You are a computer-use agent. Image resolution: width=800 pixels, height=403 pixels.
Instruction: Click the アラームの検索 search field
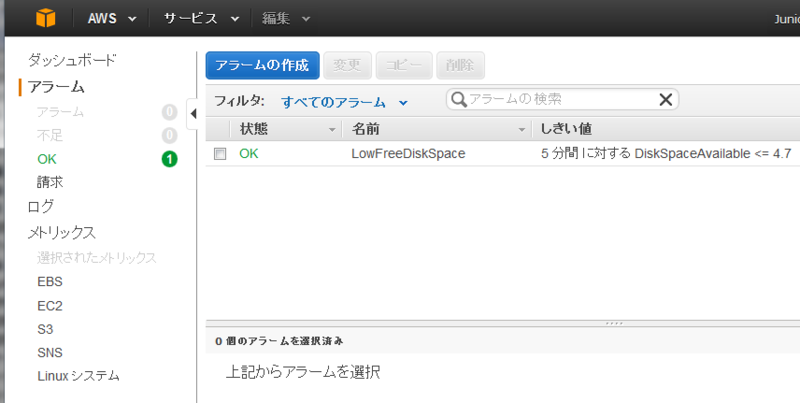(563, 99)
